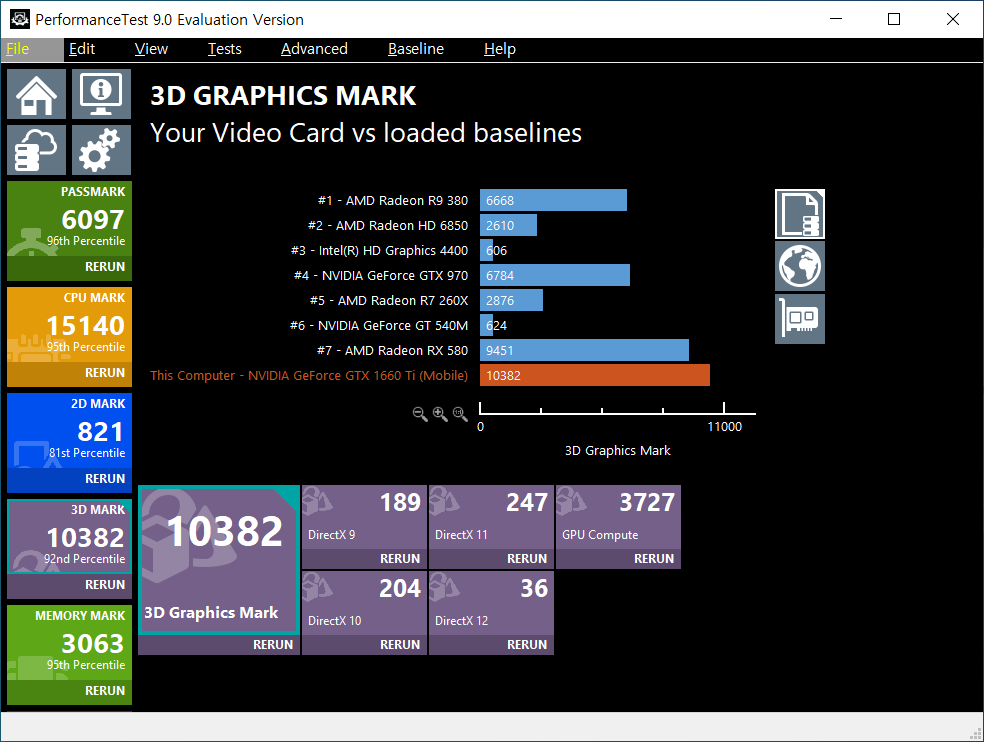
Task: Click the '#1 - AMD Radeon R9 380' label
Action: (x=393, y=200)
